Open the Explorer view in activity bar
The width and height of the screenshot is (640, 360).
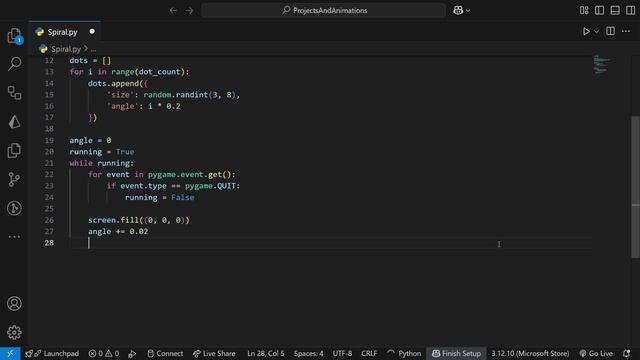pyautogui.click(x=14, y=36)
